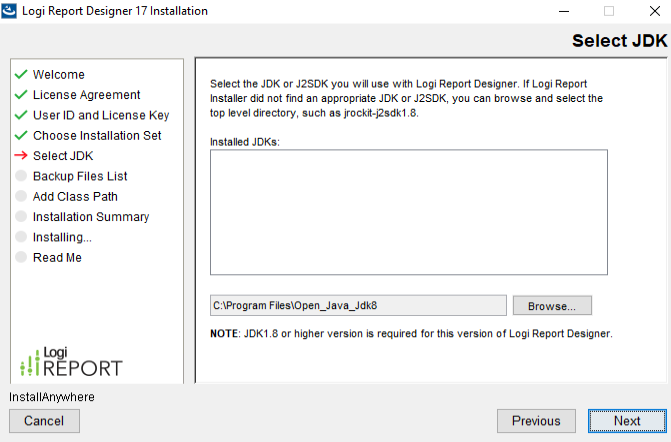This screenshot has width=671, height=442.
Task: Click the gray circle next to Read Me
Action: [20, 257]
